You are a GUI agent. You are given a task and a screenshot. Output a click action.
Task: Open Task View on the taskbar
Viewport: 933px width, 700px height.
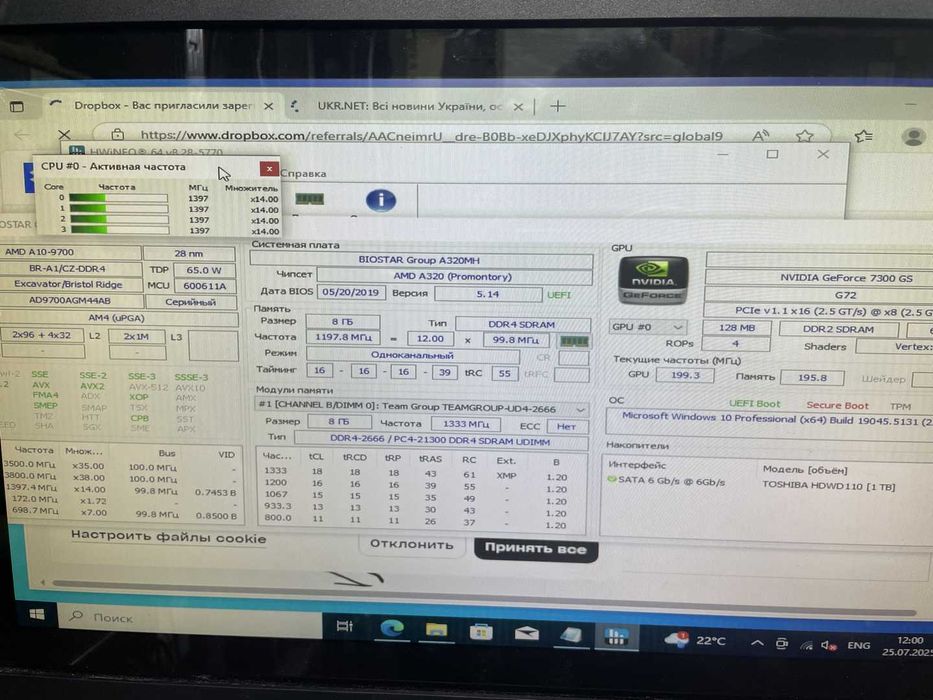[x=345, y=626]
